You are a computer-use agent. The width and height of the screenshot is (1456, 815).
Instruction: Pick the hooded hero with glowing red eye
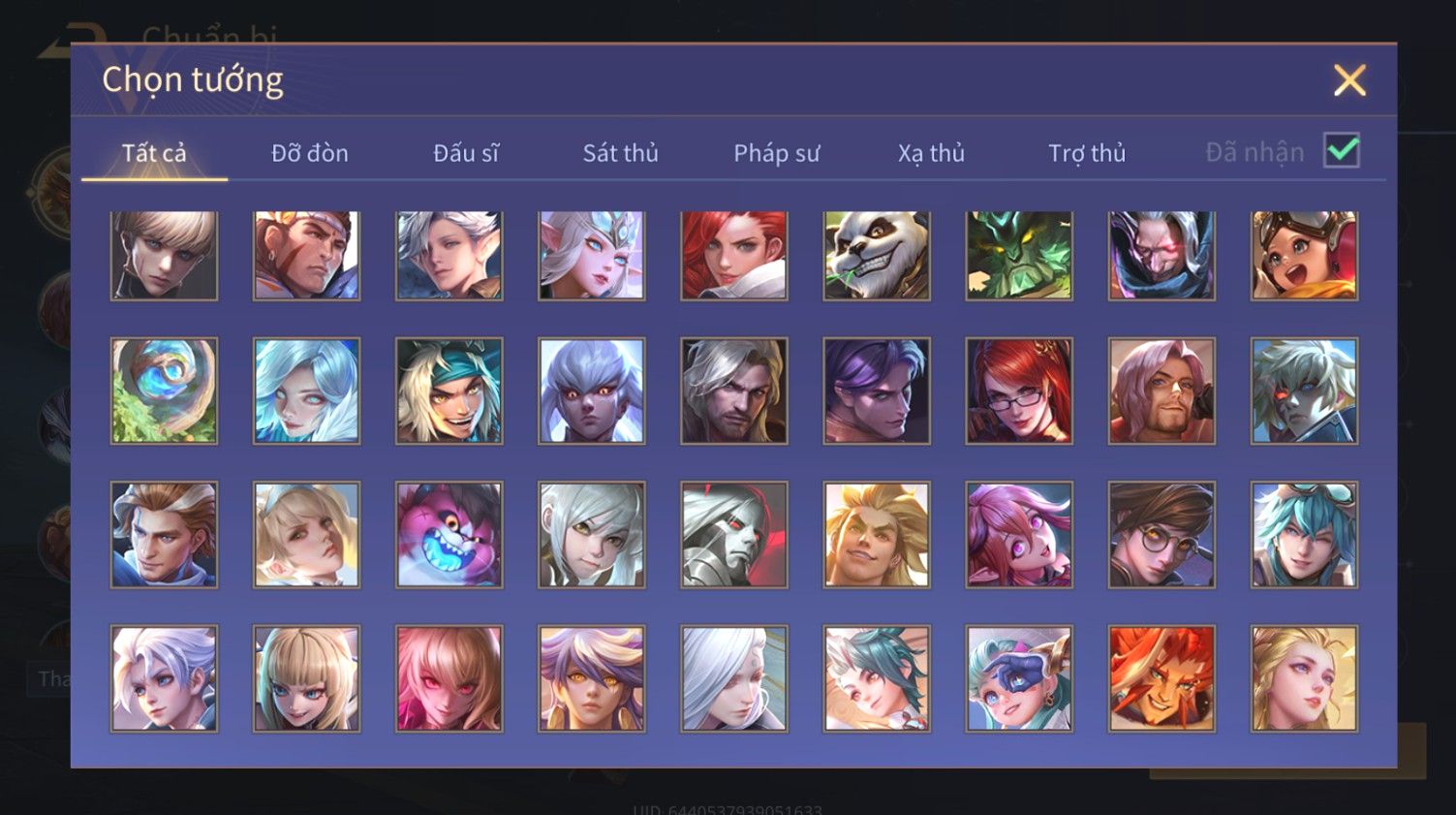tap(1162, 256)
